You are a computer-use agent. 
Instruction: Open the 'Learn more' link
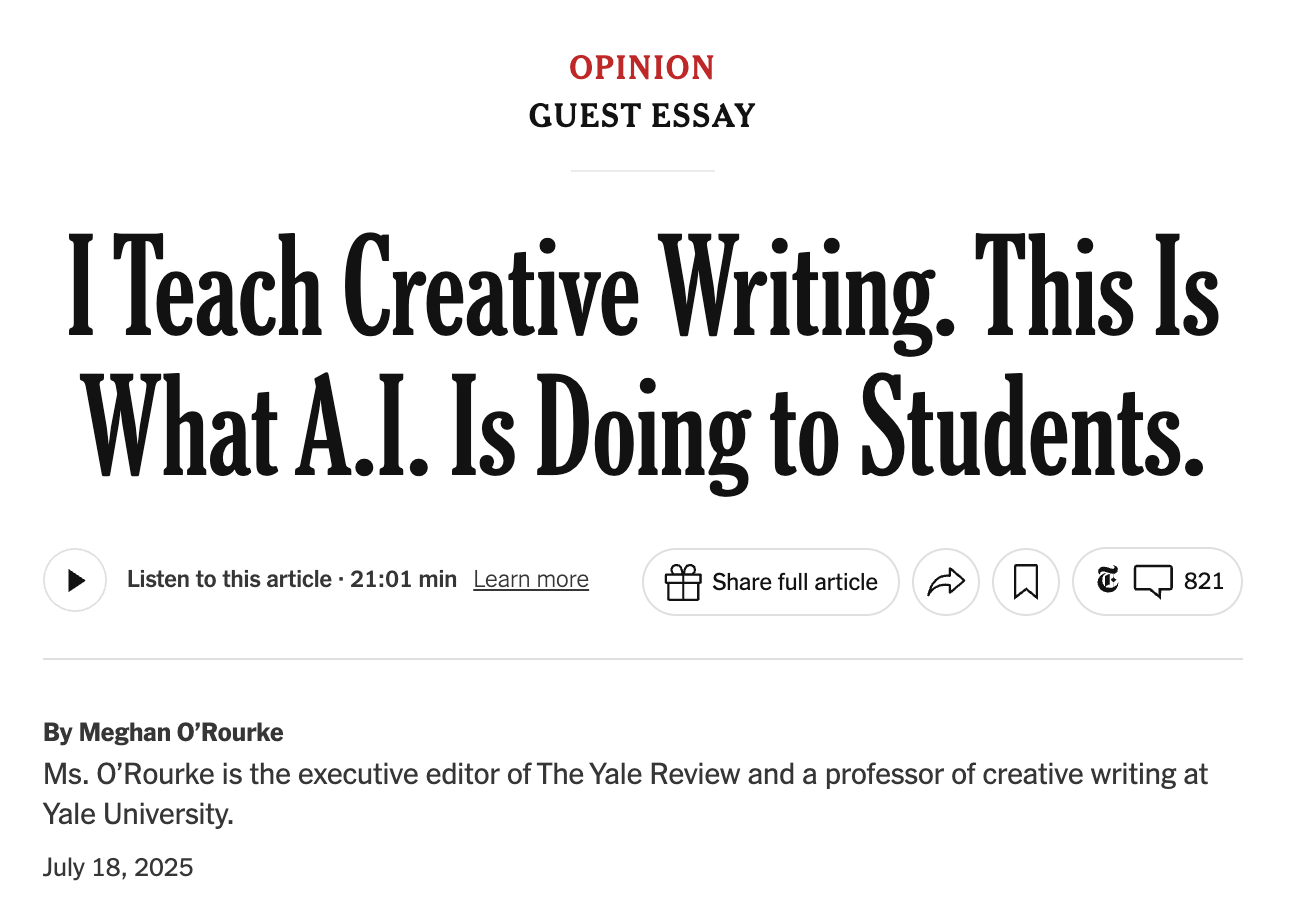pyautogui.click(x=531, y=580)
